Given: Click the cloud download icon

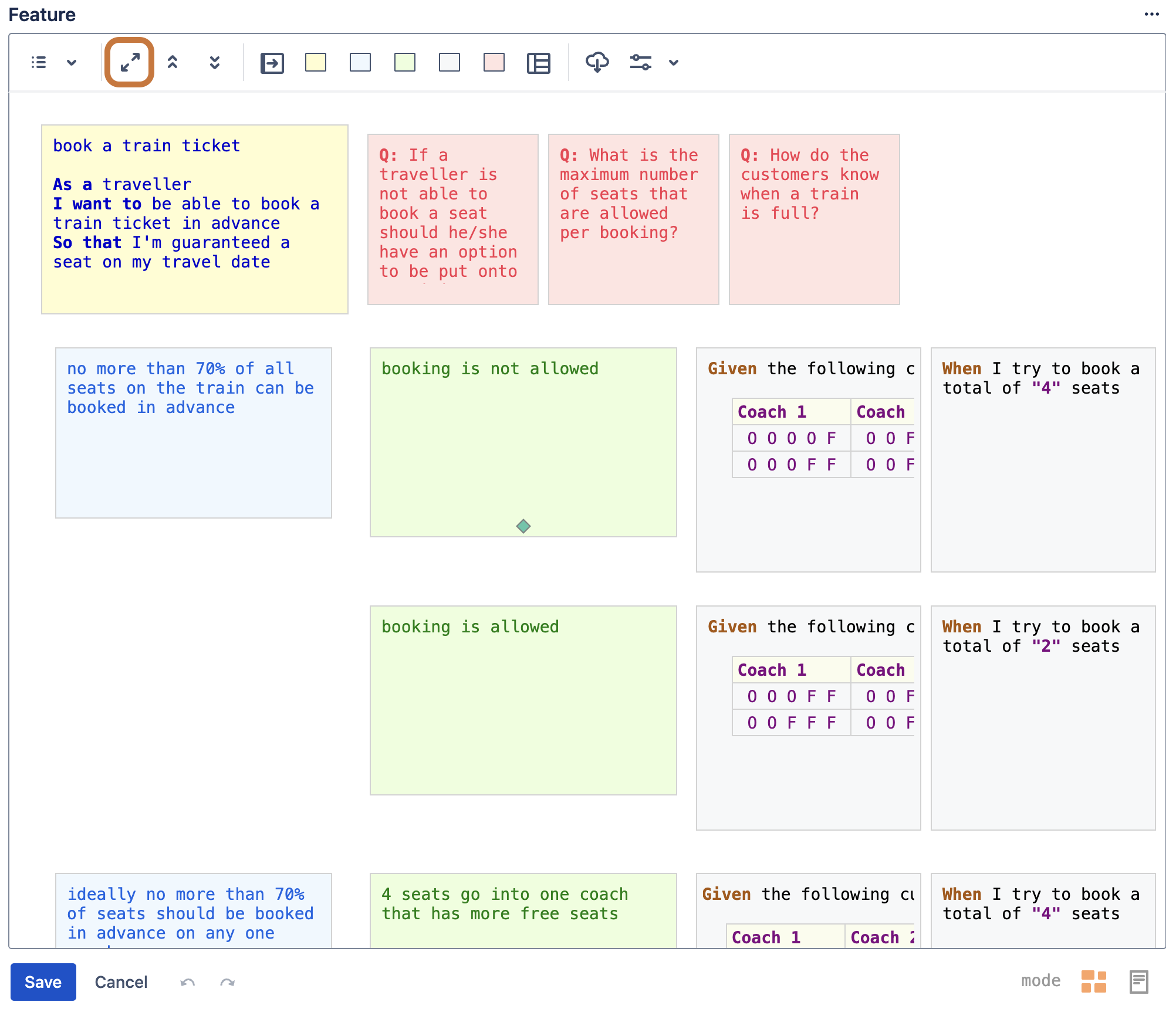Looking at the screenshot, I should 597,62.
